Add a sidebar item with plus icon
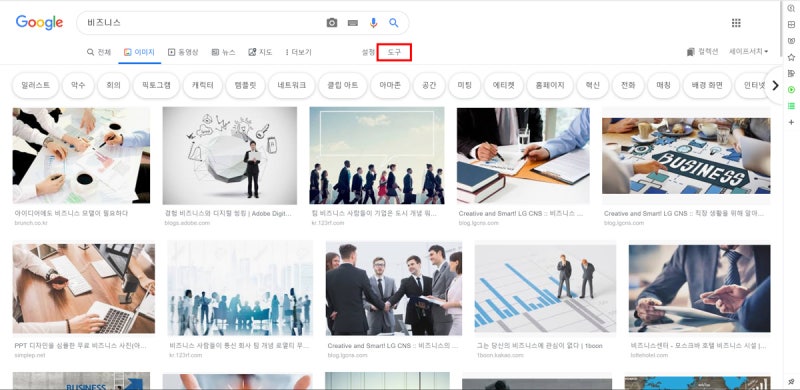This screenshot has height=390, width=800. (x=791, y=123)
